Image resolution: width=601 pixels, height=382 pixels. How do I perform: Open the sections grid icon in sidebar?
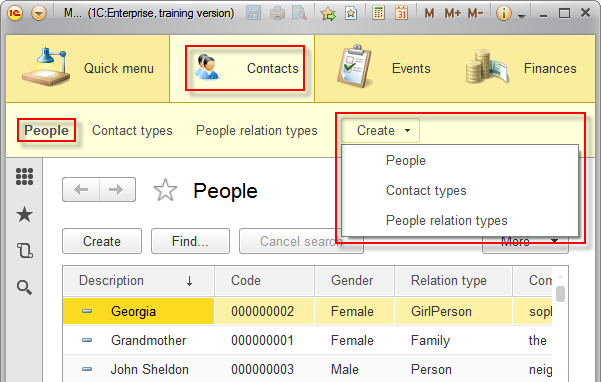pos(25,177)
